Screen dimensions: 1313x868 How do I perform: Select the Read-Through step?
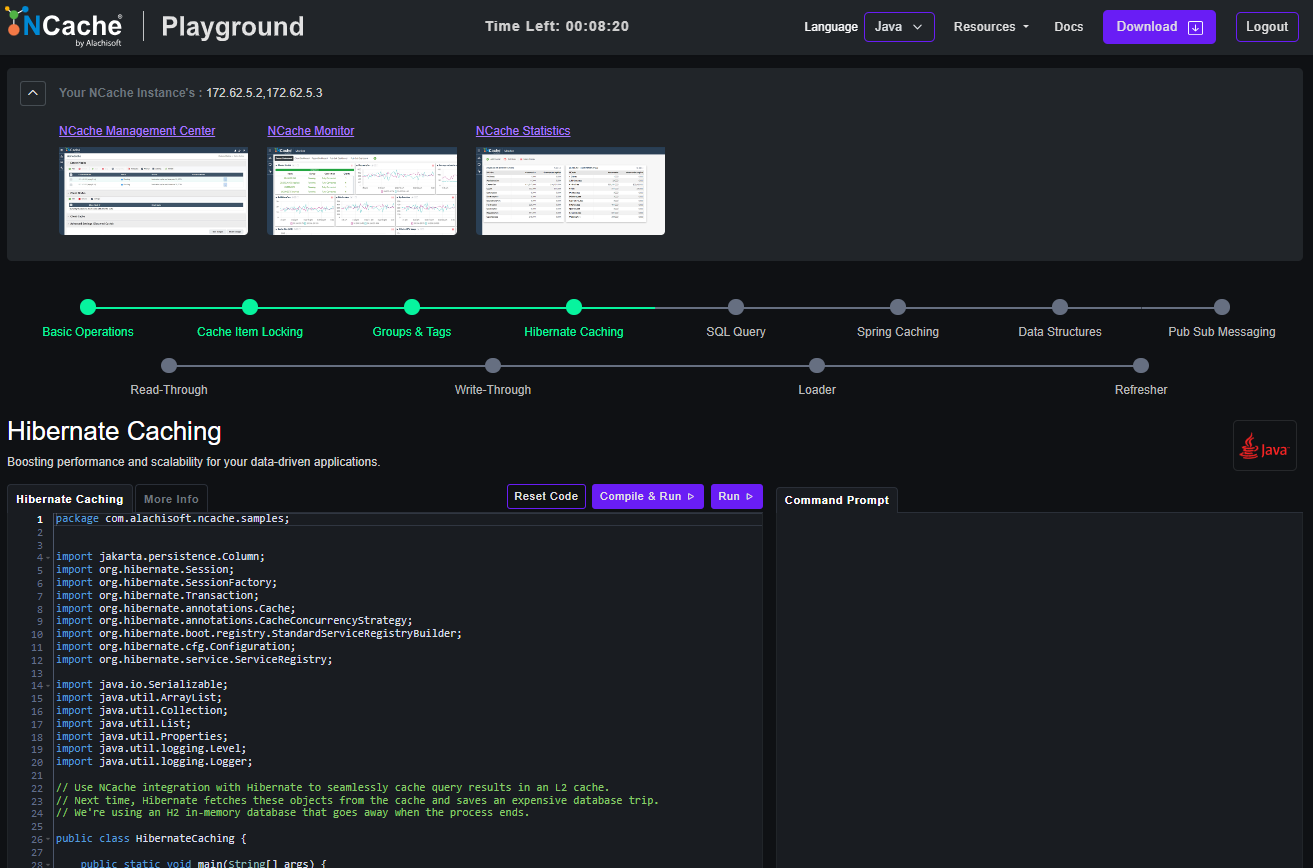pyautogui.click(x=169, y=366)
